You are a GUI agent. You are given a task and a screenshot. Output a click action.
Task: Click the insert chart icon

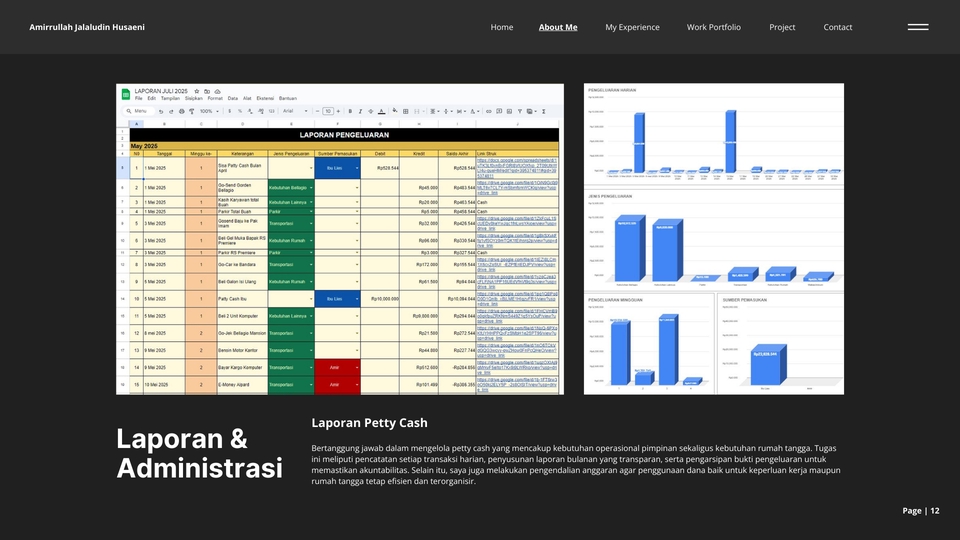[x=509, y=111]
